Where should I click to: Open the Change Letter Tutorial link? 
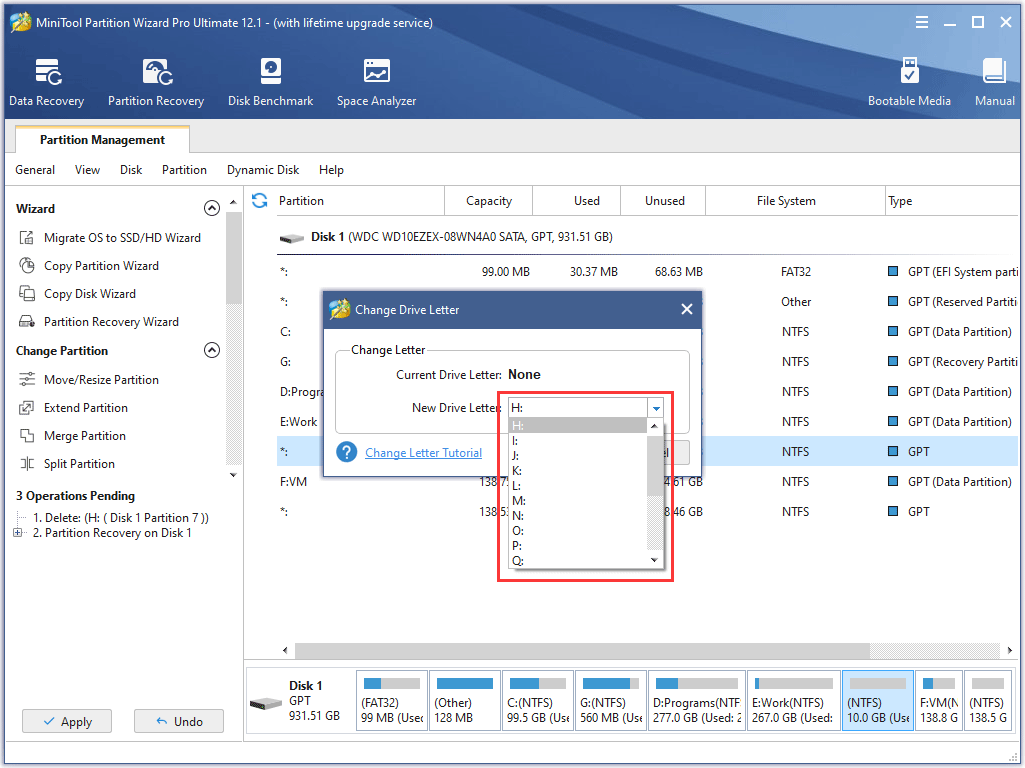tap(424, 452)
